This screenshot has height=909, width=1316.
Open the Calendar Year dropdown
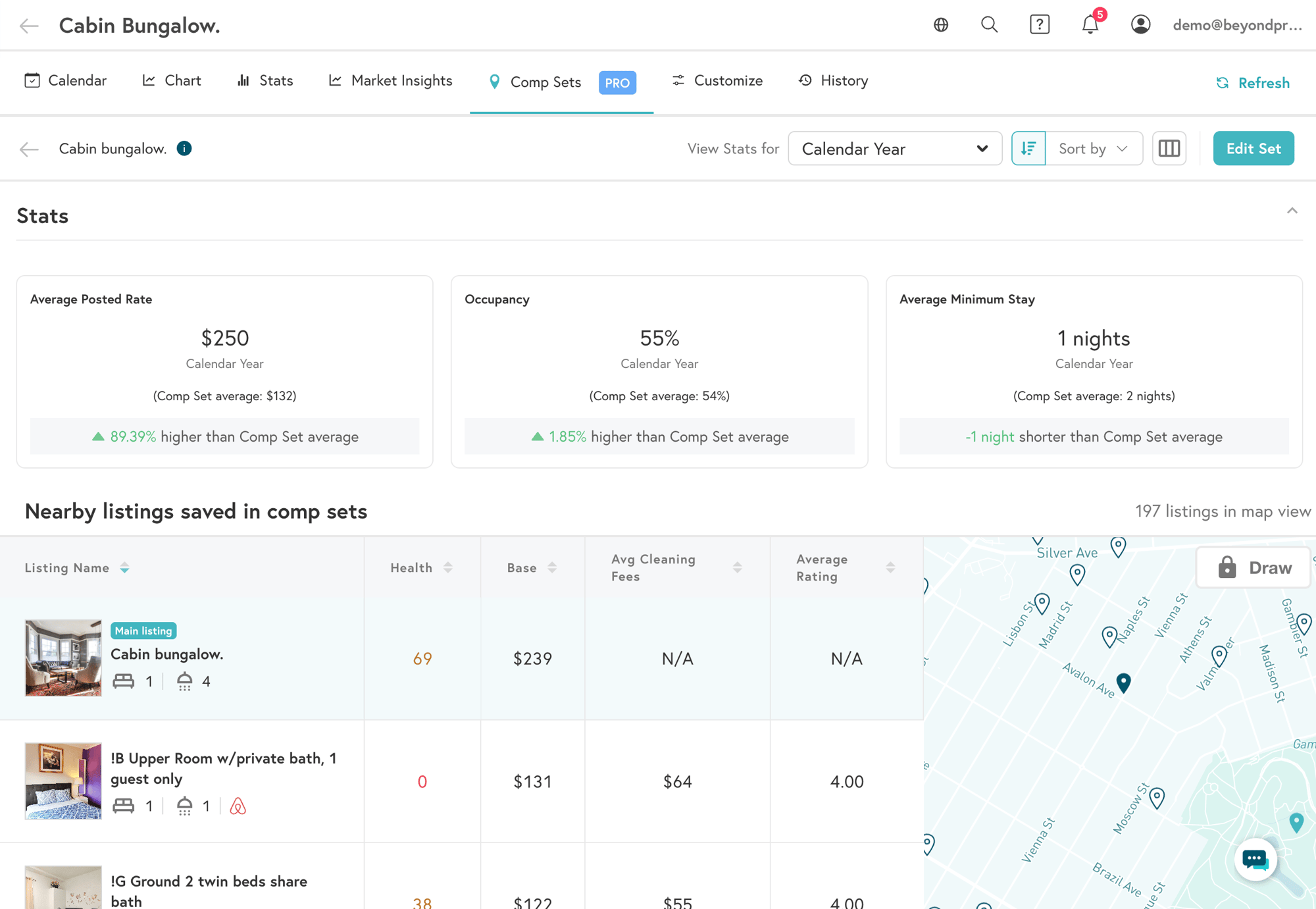point(895,148)
